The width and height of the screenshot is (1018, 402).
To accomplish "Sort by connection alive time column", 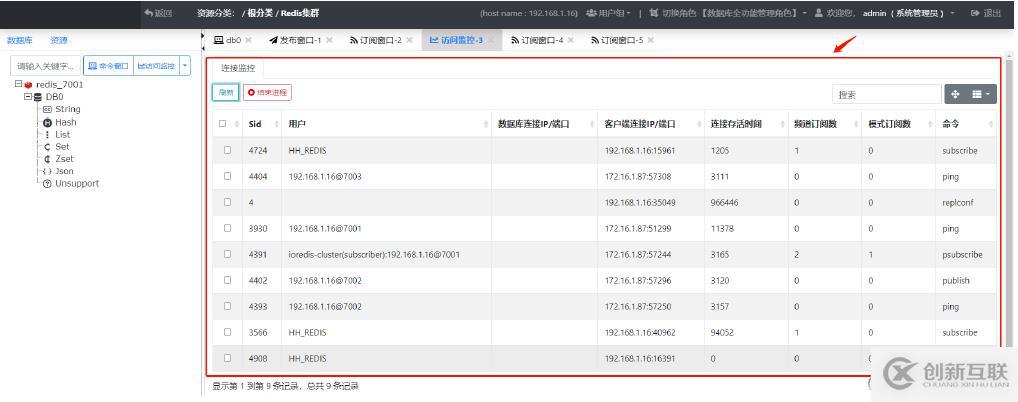I will 745,123.
